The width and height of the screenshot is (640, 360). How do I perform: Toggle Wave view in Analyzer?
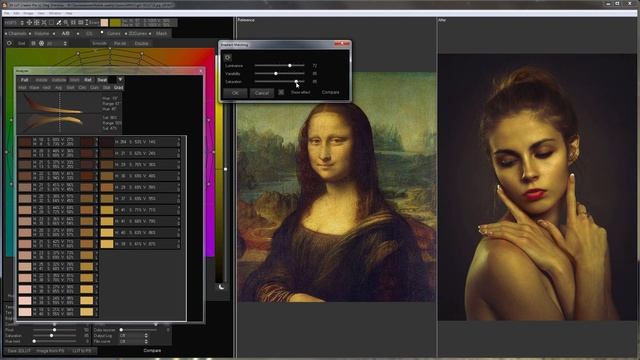[34, 88]
